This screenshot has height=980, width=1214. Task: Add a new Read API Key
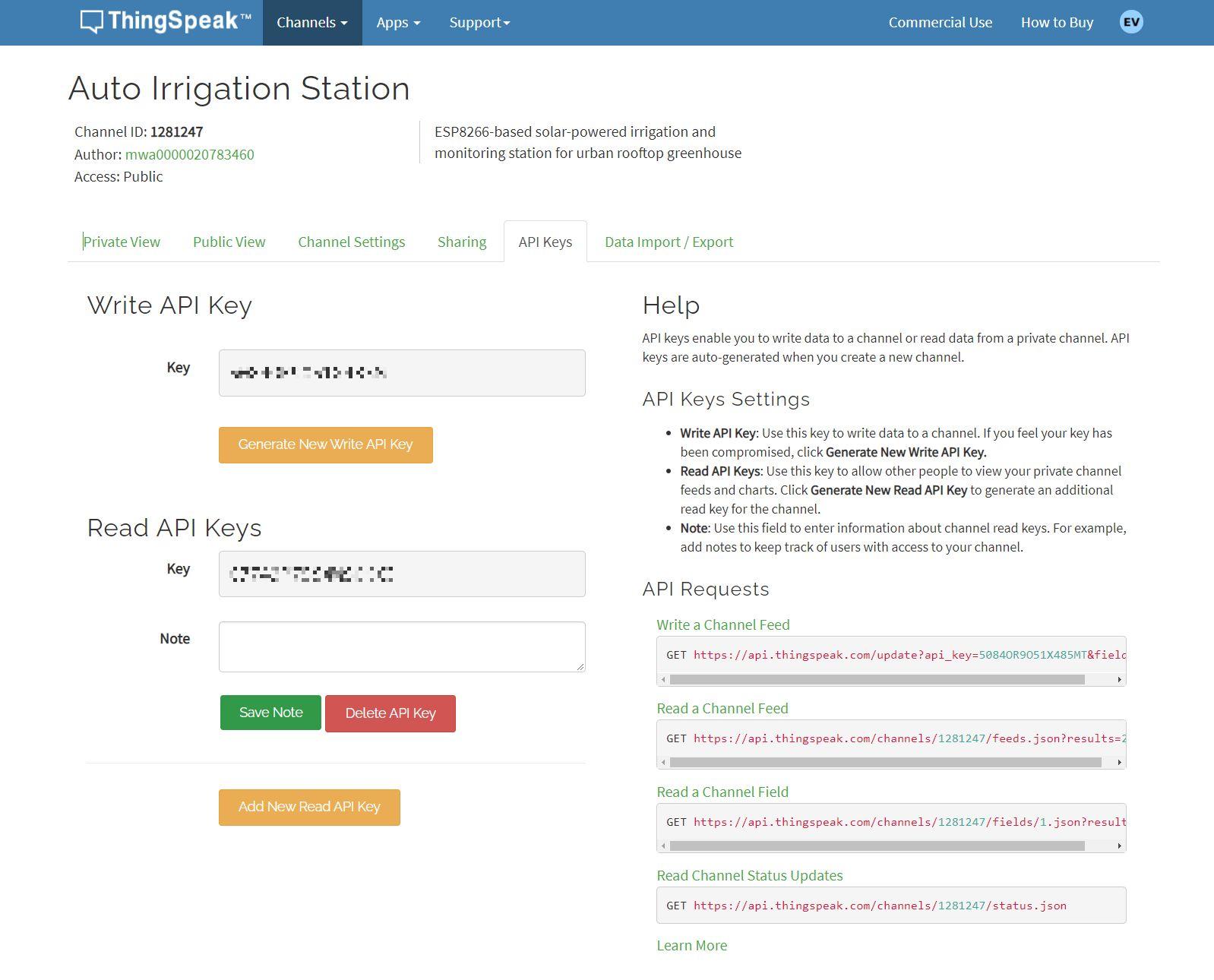coord(309,807)
